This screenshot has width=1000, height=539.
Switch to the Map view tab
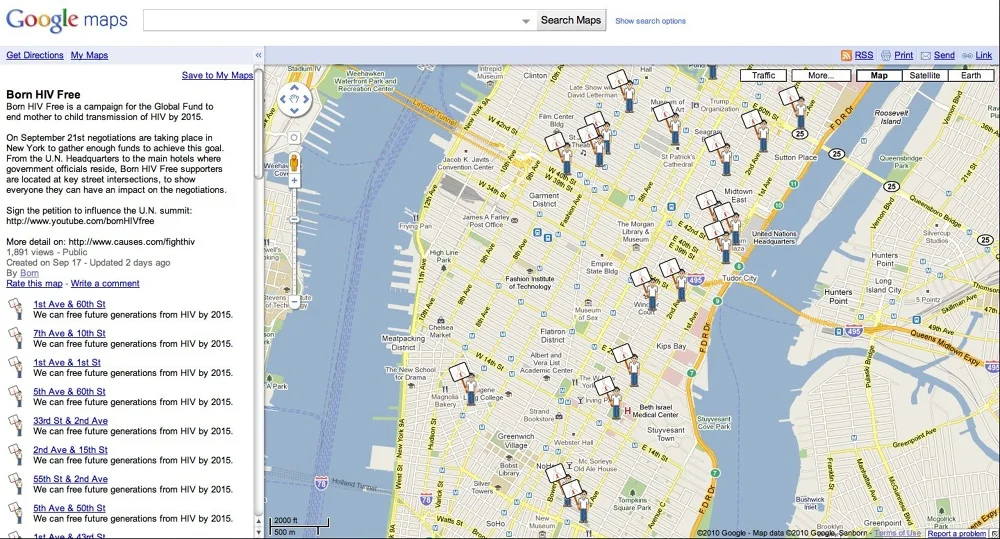pyautogui.click(x=879, y=75)
